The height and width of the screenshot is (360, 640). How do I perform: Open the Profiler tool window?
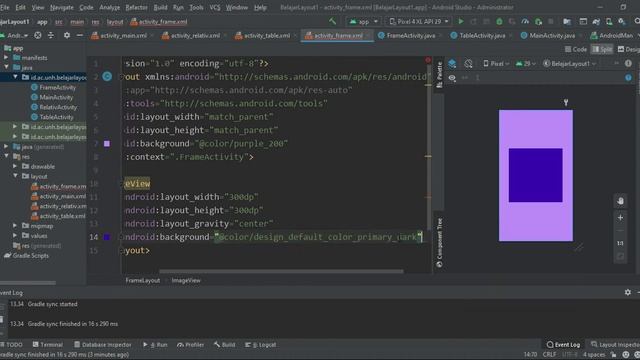pyautogui.click(x=190, y=344)
